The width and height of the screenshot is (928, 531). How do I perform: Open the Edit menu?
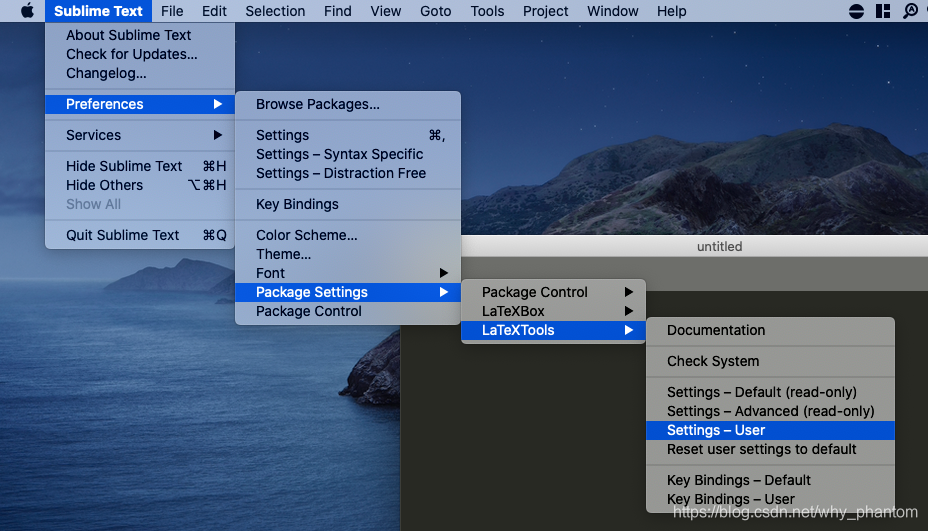click(x=214, y=11)
